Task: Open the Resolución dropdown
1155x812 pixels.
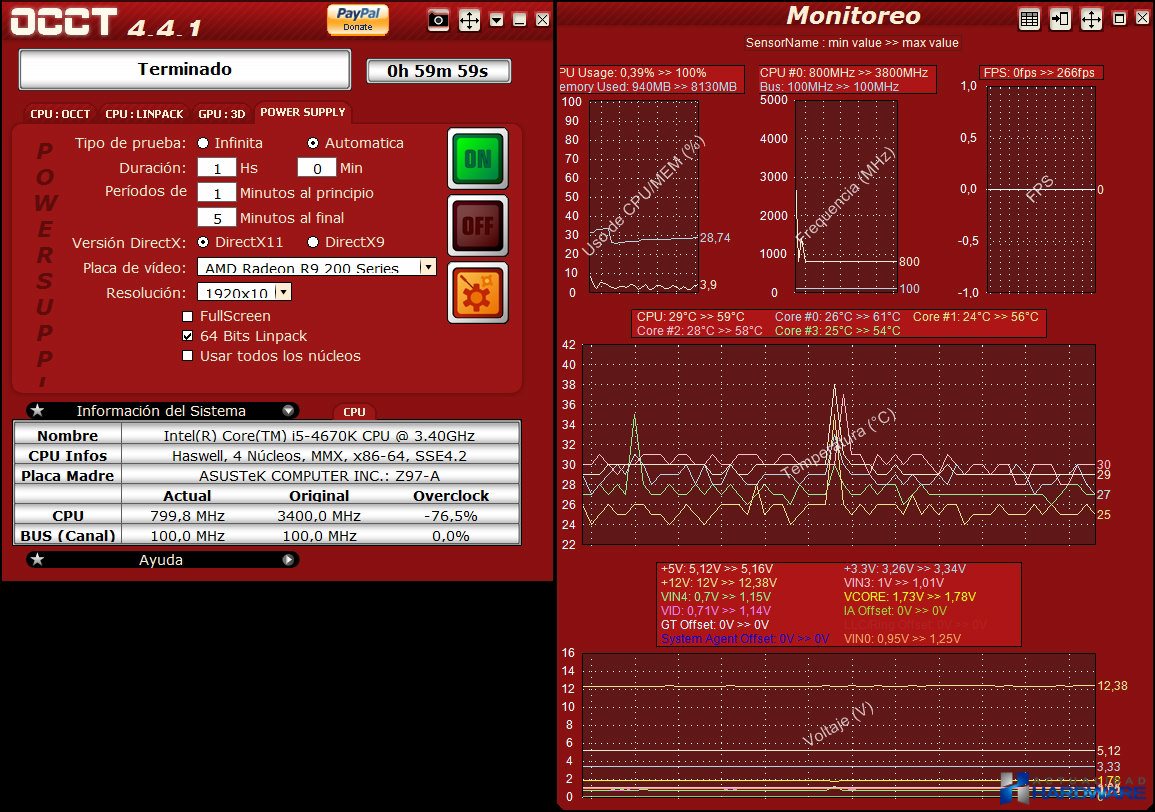Action: tap(284, 292)
